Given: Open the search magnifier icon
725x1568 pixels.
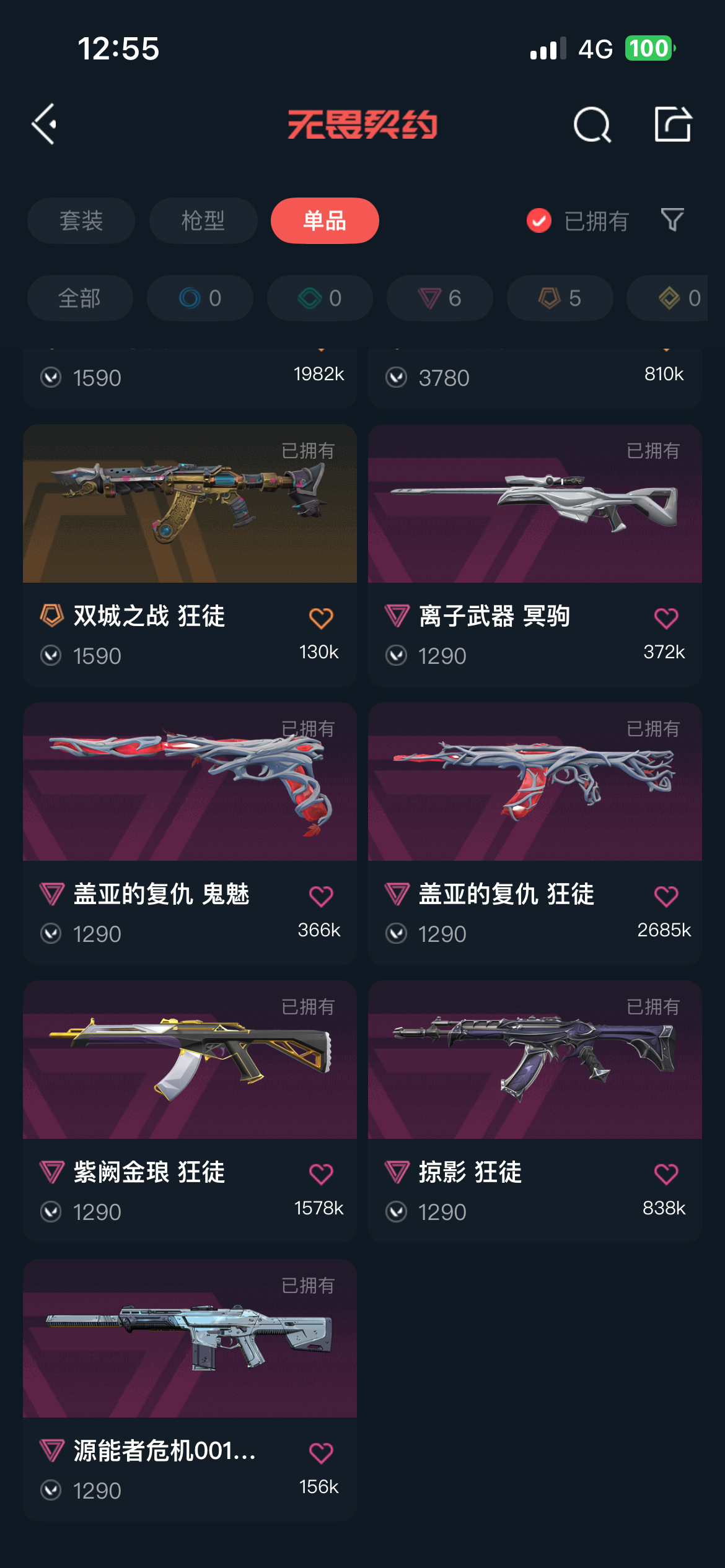Looking at the screenshot, I should [x=592, y=124].
